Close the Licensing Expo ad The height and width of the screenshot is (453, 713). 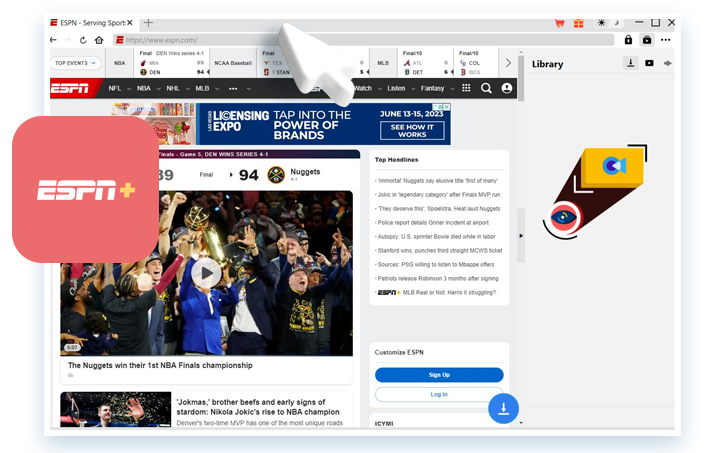coord(447,107)
